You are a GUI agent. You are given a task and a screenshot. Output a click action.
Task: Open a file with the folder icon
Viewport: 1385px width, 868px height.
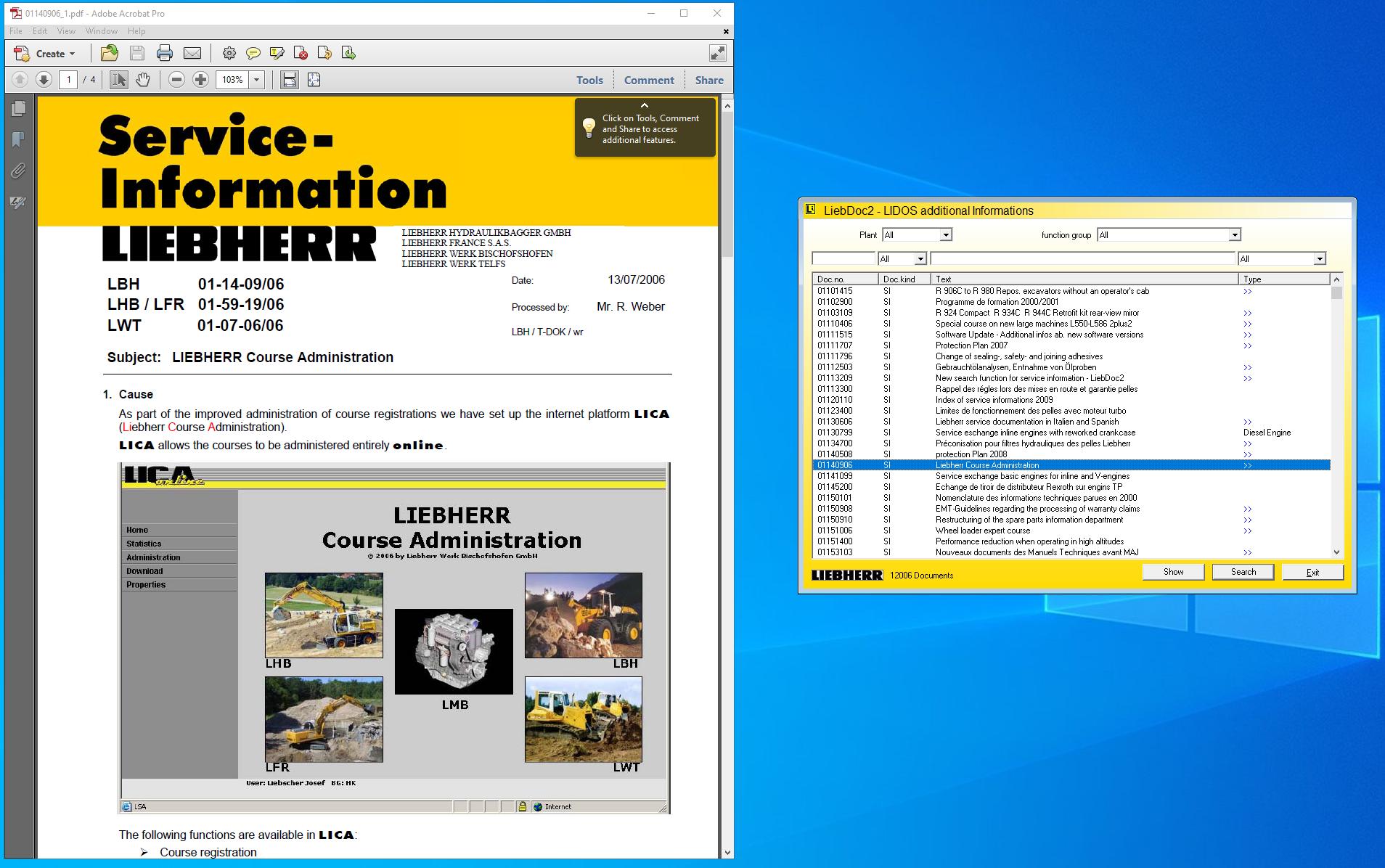click(110, 53)
